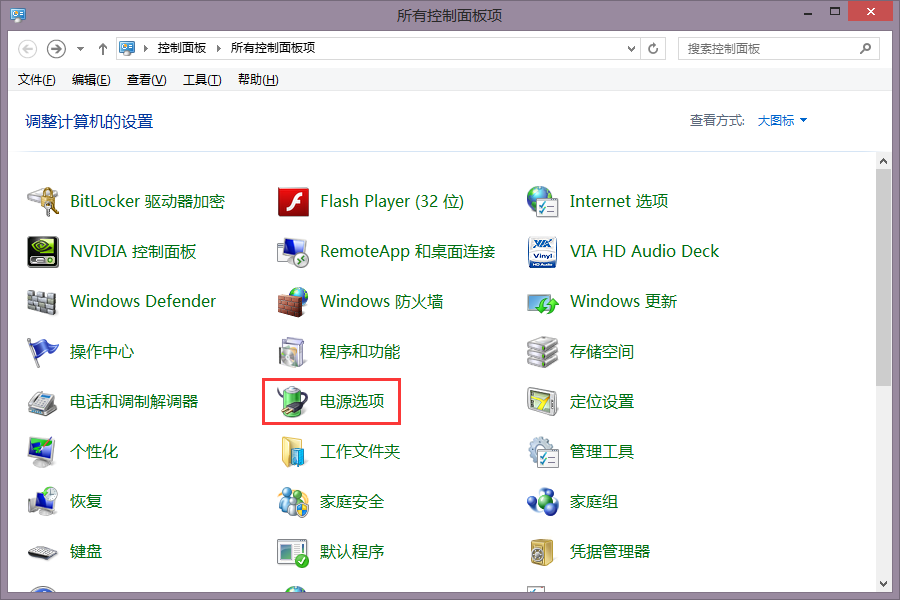900x600 pixels.
Task: Click the 管理工具 gear icon
Action: (543, 451)
